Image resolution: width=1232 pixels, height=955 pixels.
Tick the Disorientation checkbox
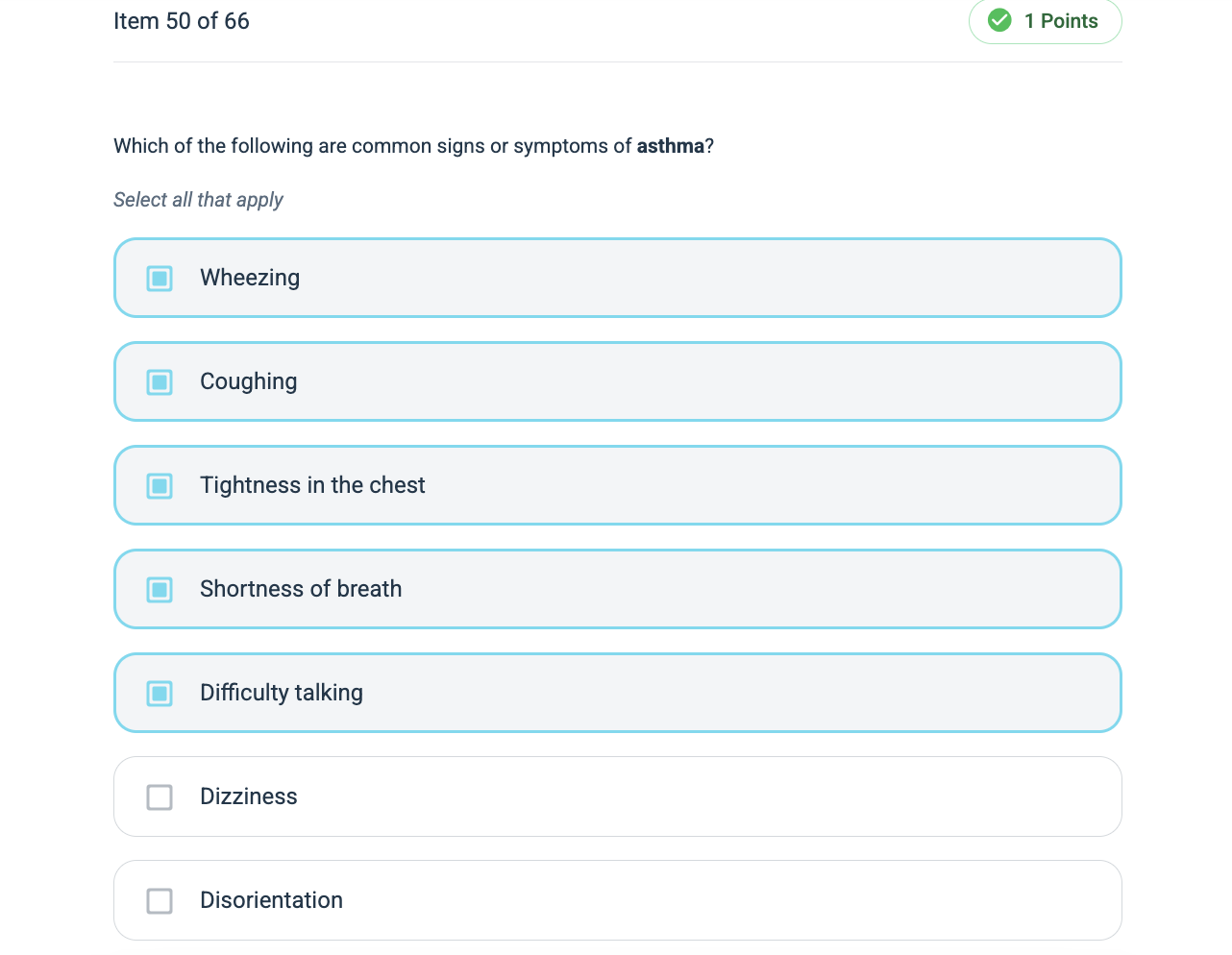click(160, 901)
